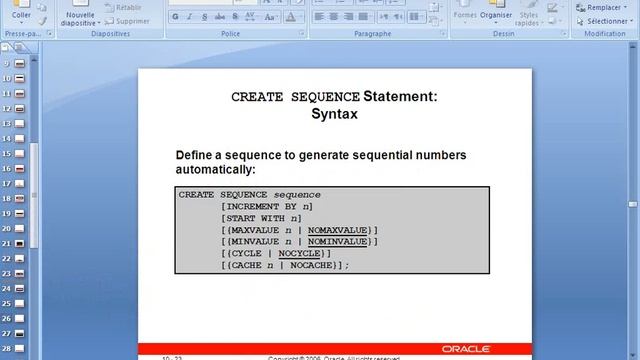Click the '[INCREMENT BY n]' code line
Image resolution: width=640 pixels, height=360 pixels.
tap(267, 207)
